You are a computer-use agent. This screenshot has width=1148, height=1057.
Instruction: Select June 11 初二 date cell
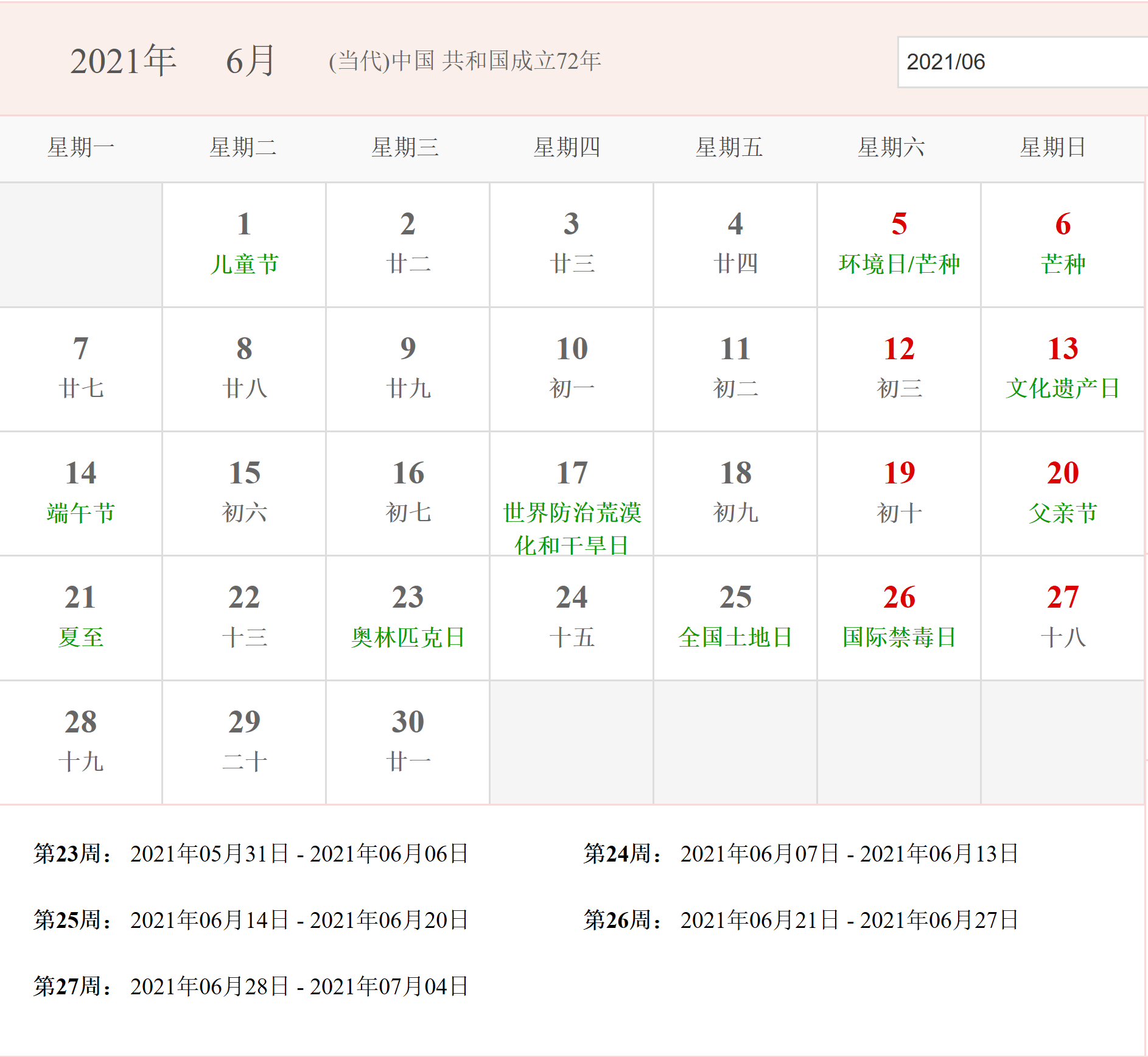point(735,370)
